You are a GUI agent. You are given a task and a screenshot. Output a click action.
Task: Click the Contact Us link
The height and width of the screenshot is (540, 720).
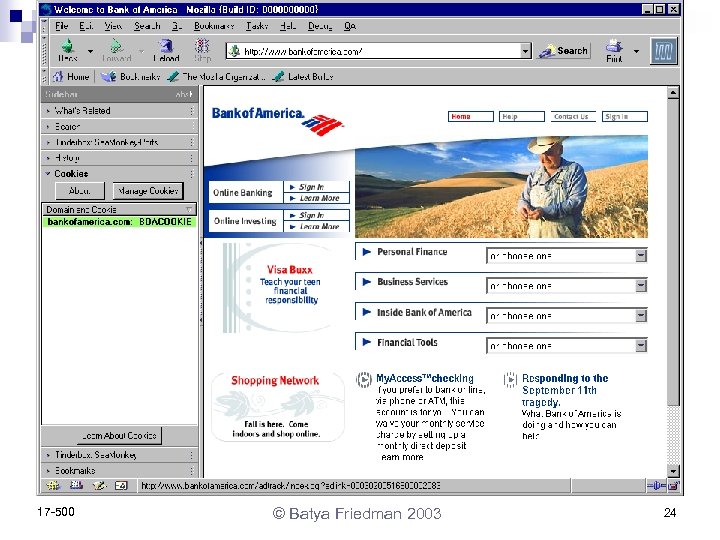pos(573,117)
